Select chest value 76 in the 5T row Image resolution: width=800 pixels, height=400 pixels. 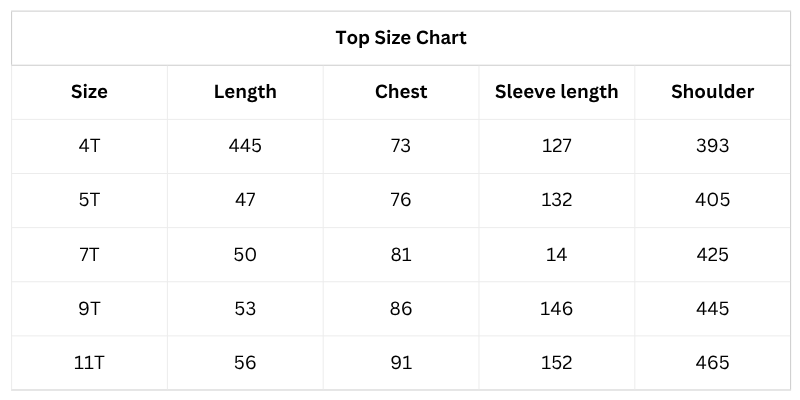point(401,200)
